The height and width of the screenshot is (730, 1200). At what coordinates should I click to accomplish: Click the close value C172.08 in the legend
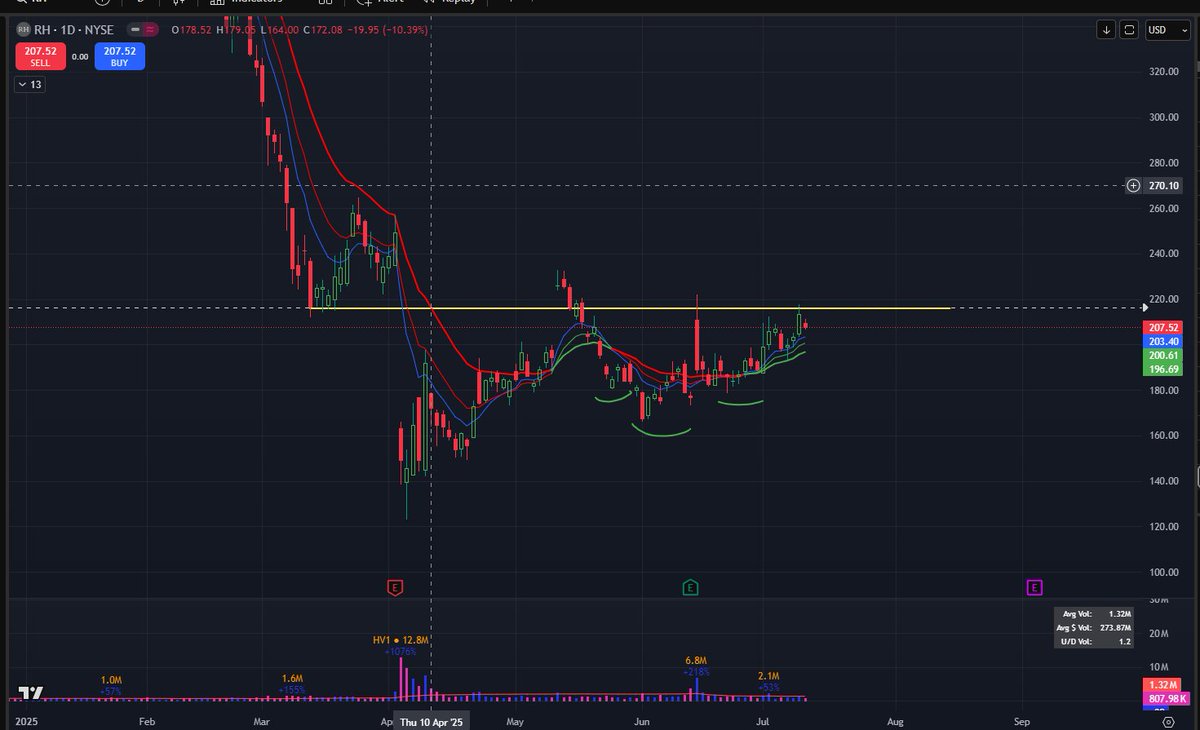pyautogui.click(x=322, y=30)
